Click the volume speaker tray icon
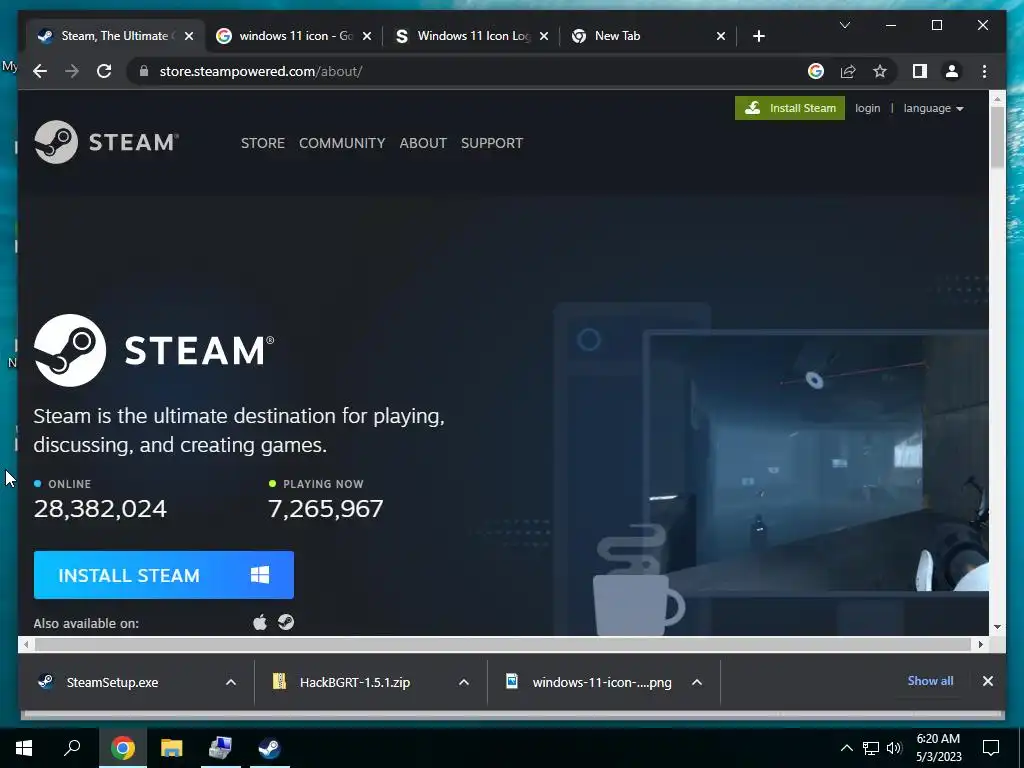 pyautogui.click(x=894, y=748)
